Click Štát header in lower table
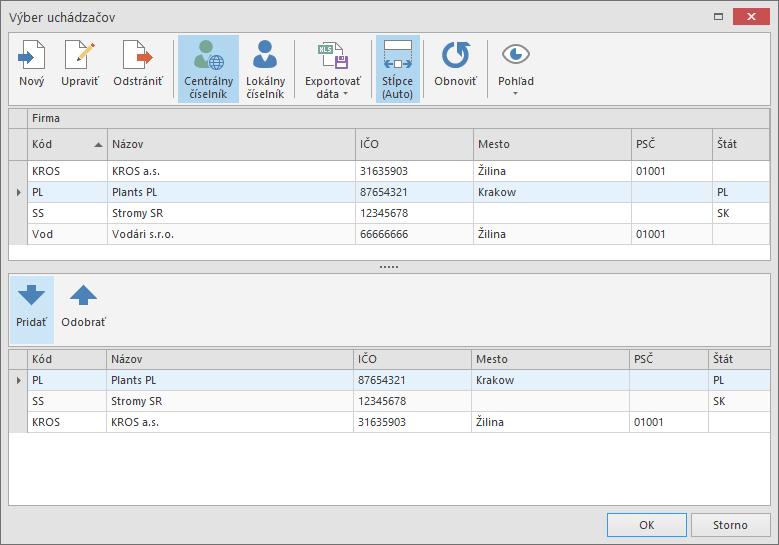This screenshot has height=545, width=779. click(x=739, y=359)
